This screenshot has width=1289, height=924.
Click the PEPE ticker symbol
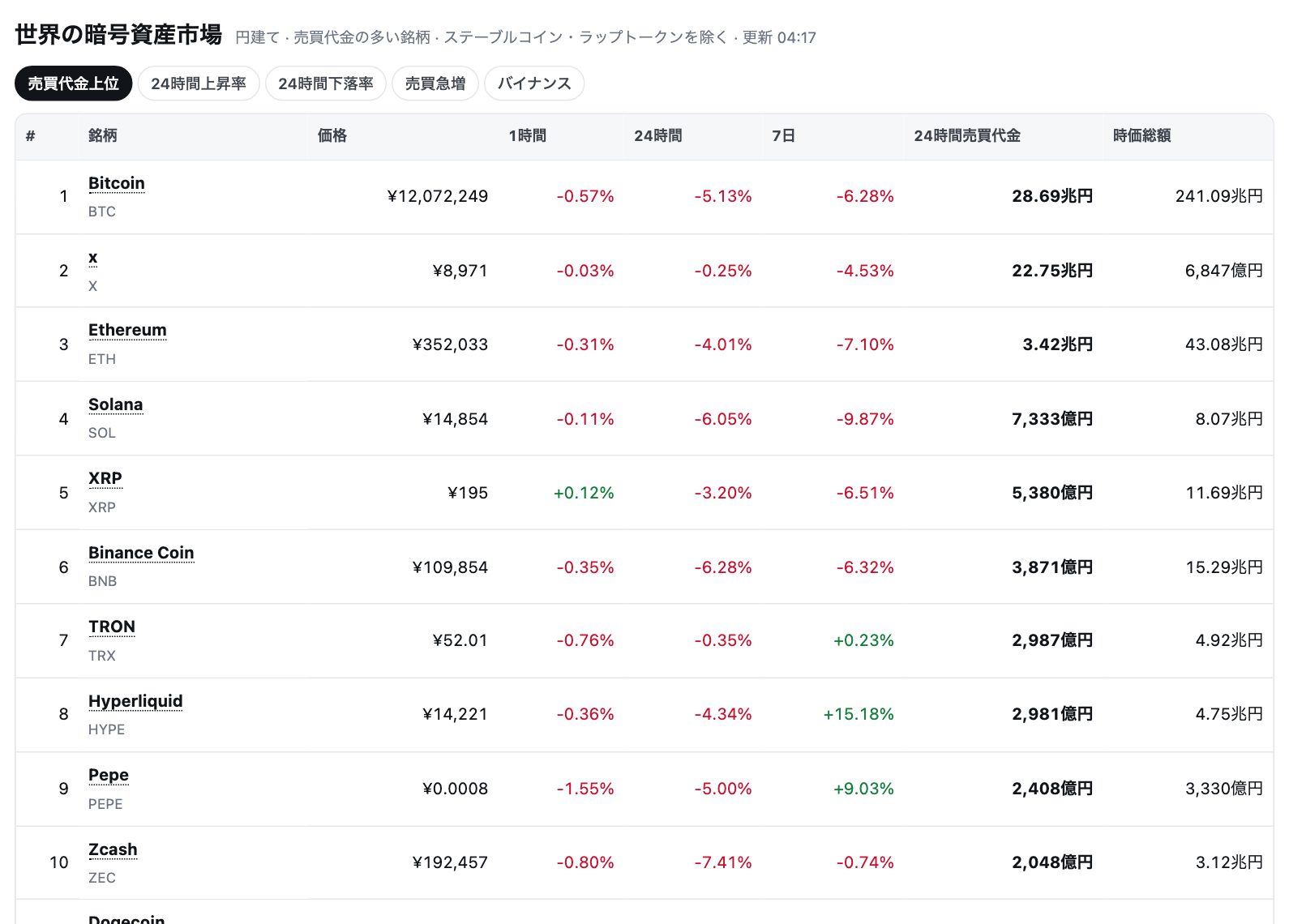(105, 804)
